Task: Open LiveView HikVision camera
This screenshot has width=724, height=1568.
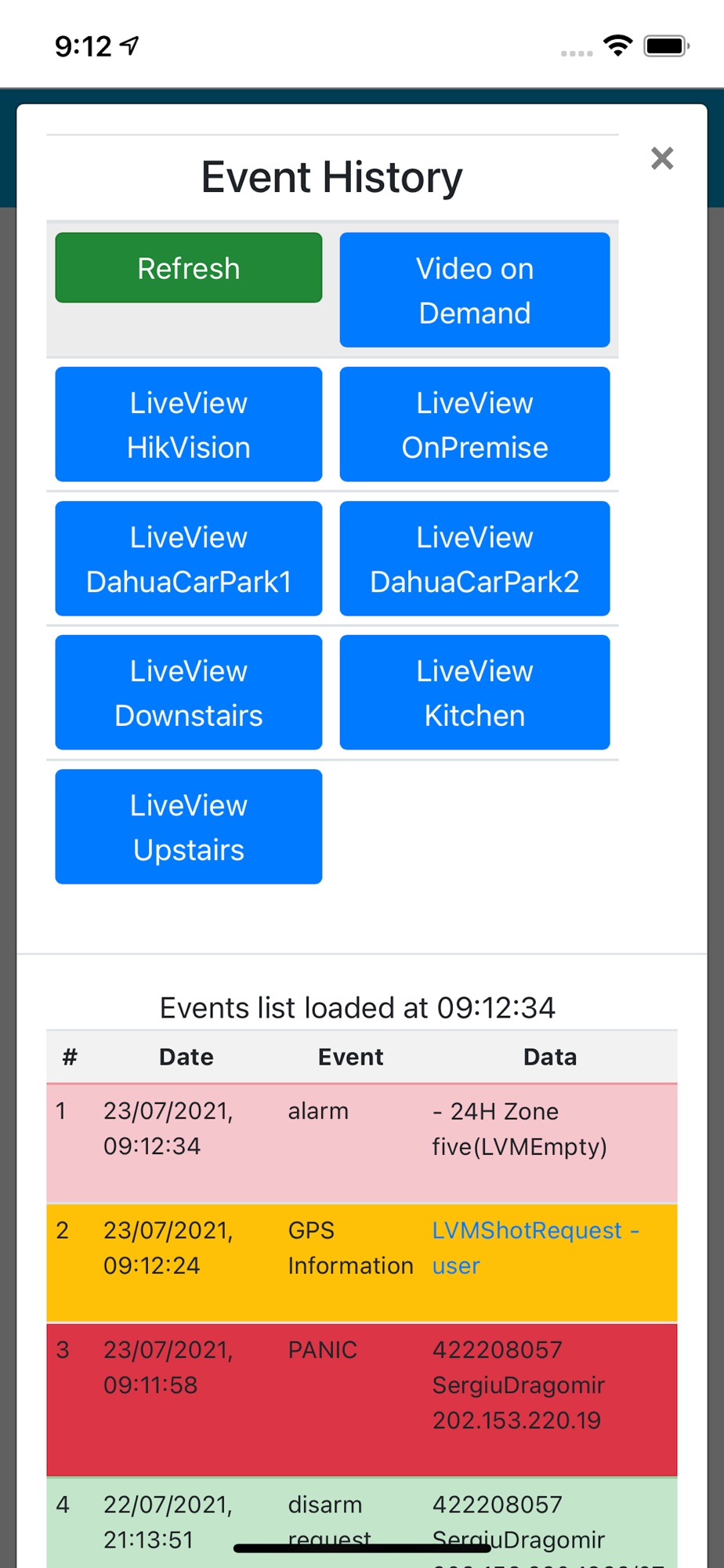Action: tap(189, 424)
